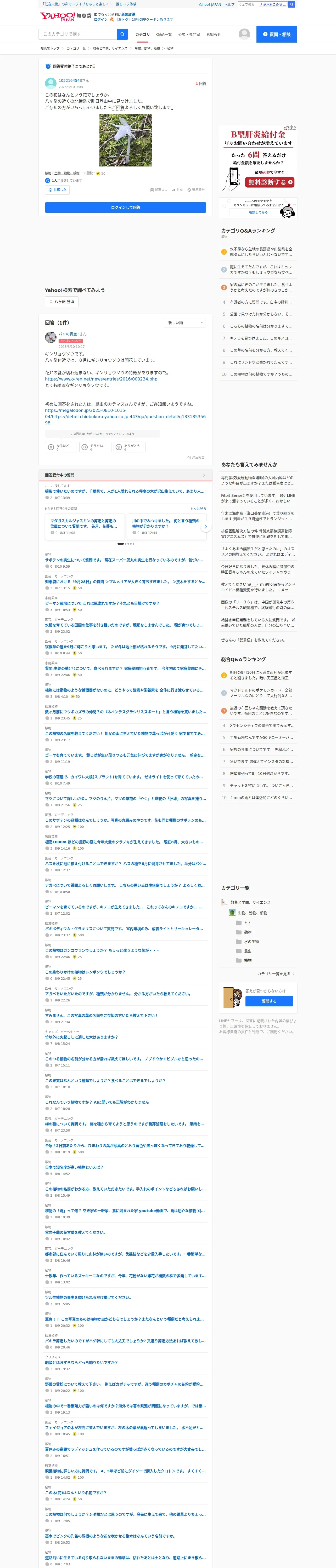The height and width of the screenshot is (1568, 336).
Task: Open 総合Q&A rank 2 マクドナルドのポケモンカード
Action: click(x=261, y=693)
